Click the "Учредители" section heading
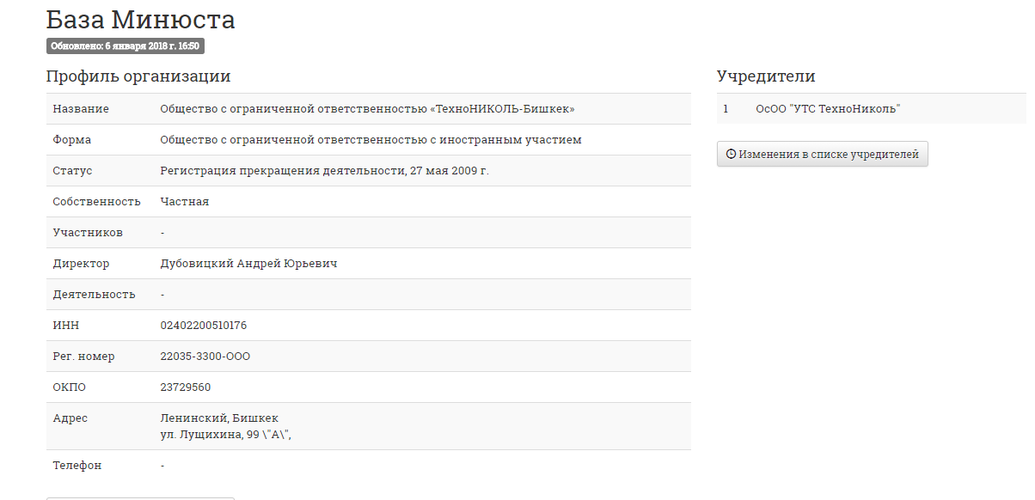The height and width of the screenshot is (500, 1035). [x=766, y=77]
